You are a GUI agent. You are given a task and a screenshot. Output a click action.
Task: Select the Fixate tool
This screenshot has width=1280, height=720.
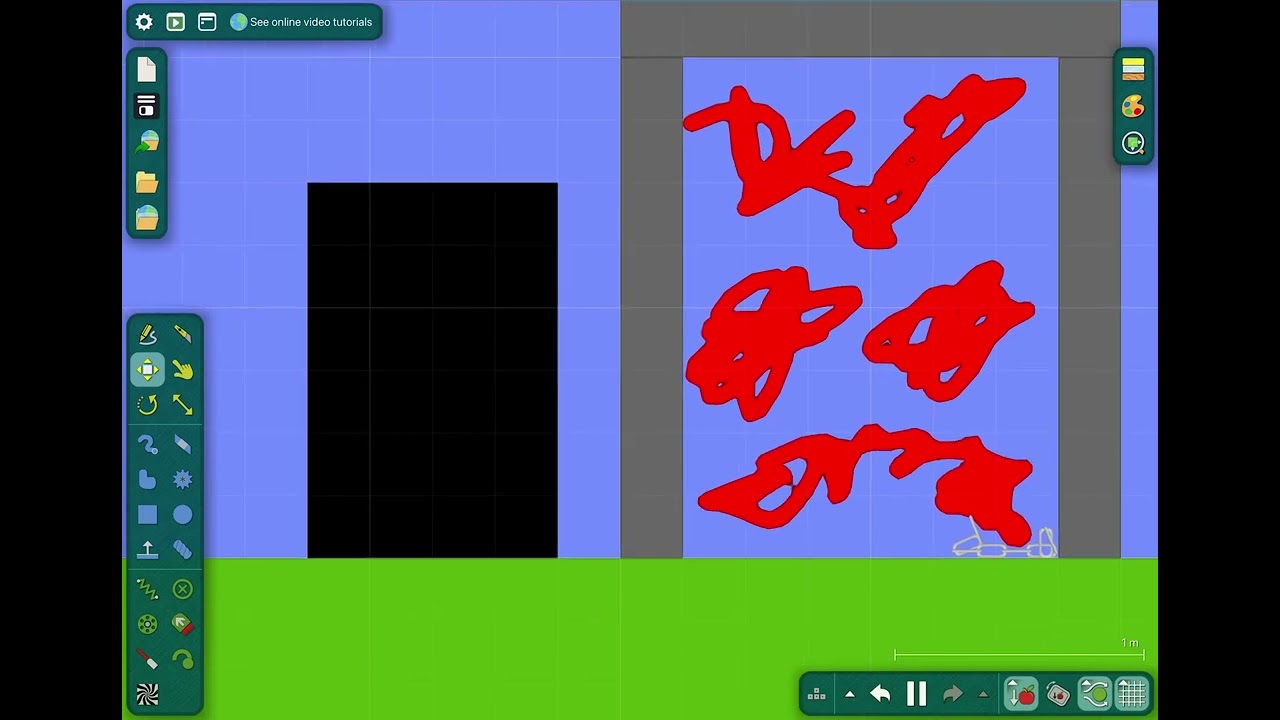[182, 589]
